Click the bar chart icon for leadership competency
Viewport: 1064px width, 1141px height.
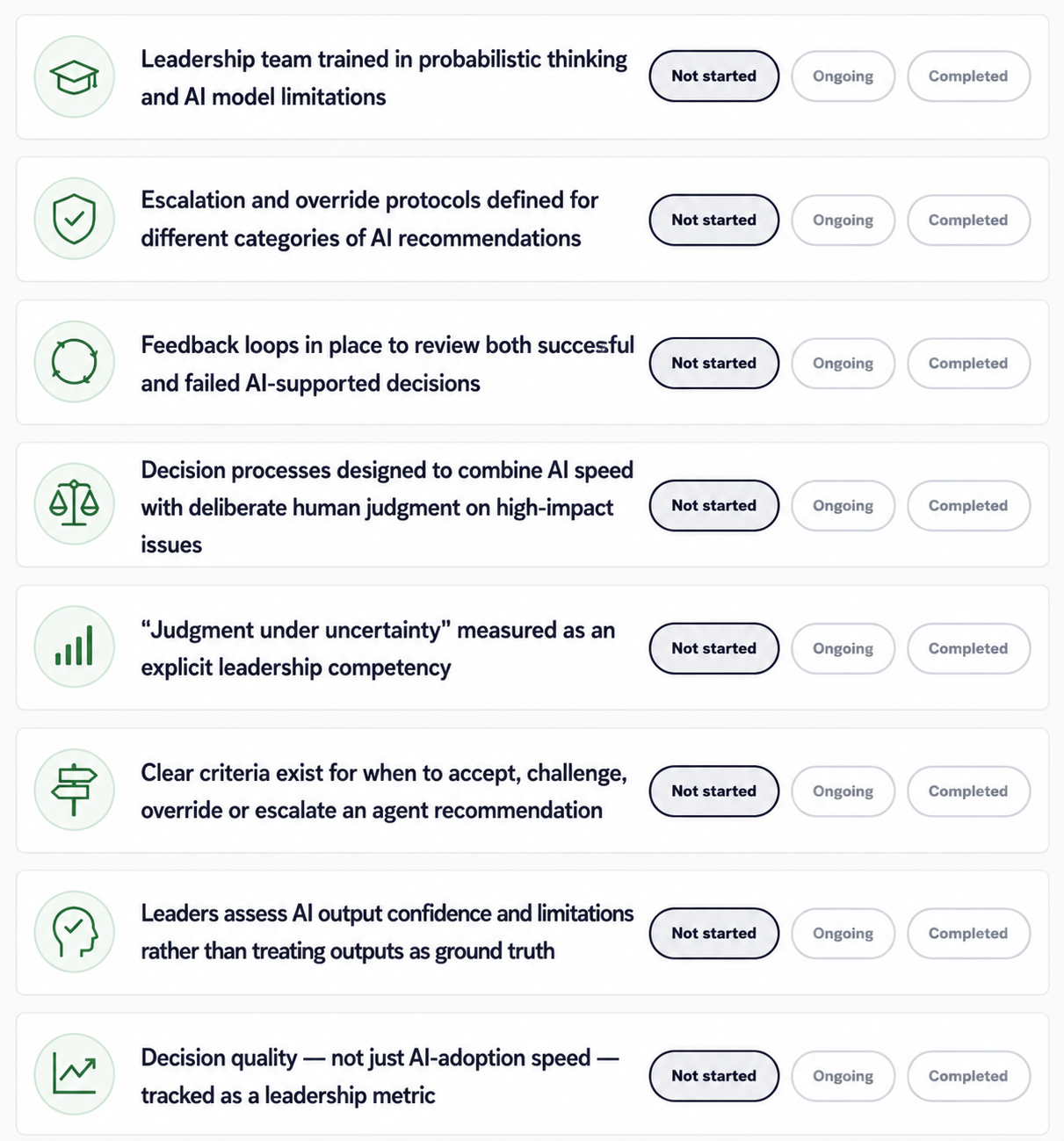click(x=75, y=647)
